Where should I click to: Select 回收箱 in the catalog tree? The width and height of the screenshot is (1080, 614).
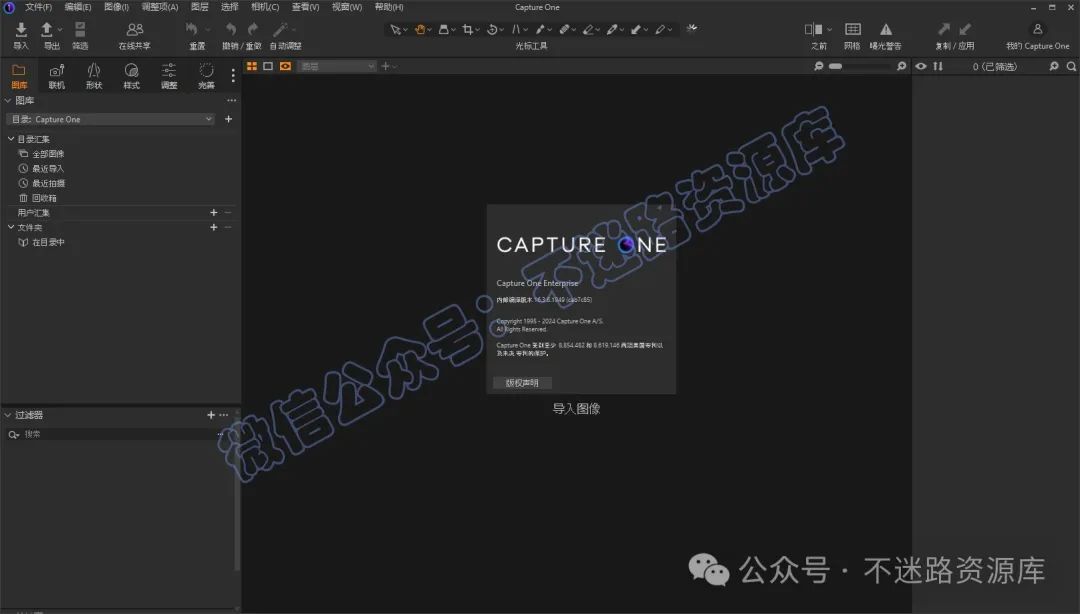coord(44,198)
